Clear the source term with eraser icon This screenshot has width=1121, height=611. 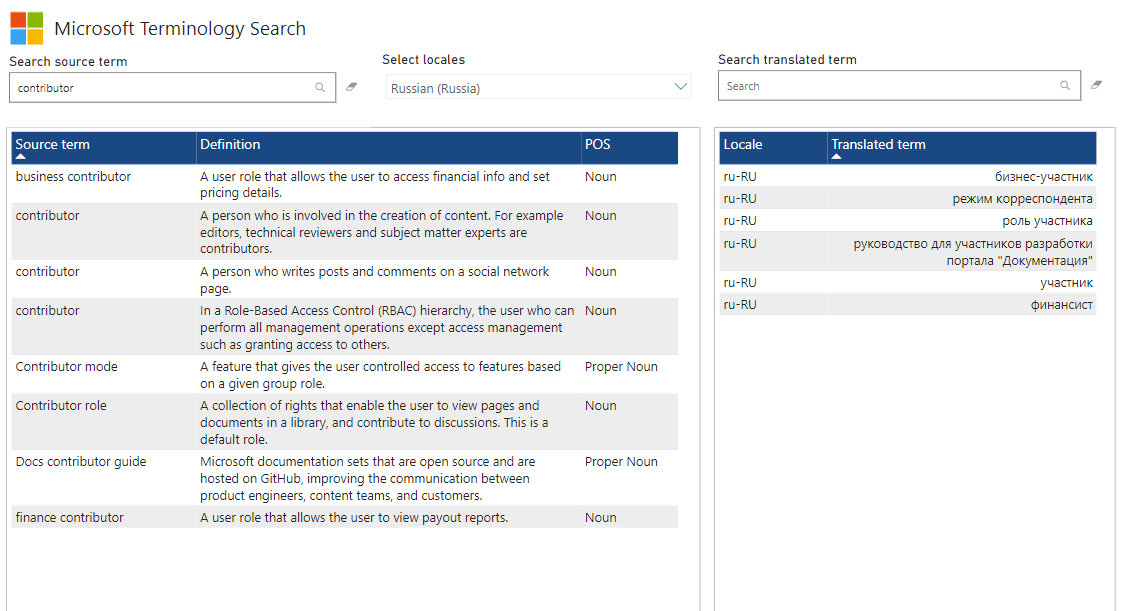coord(352,86)
